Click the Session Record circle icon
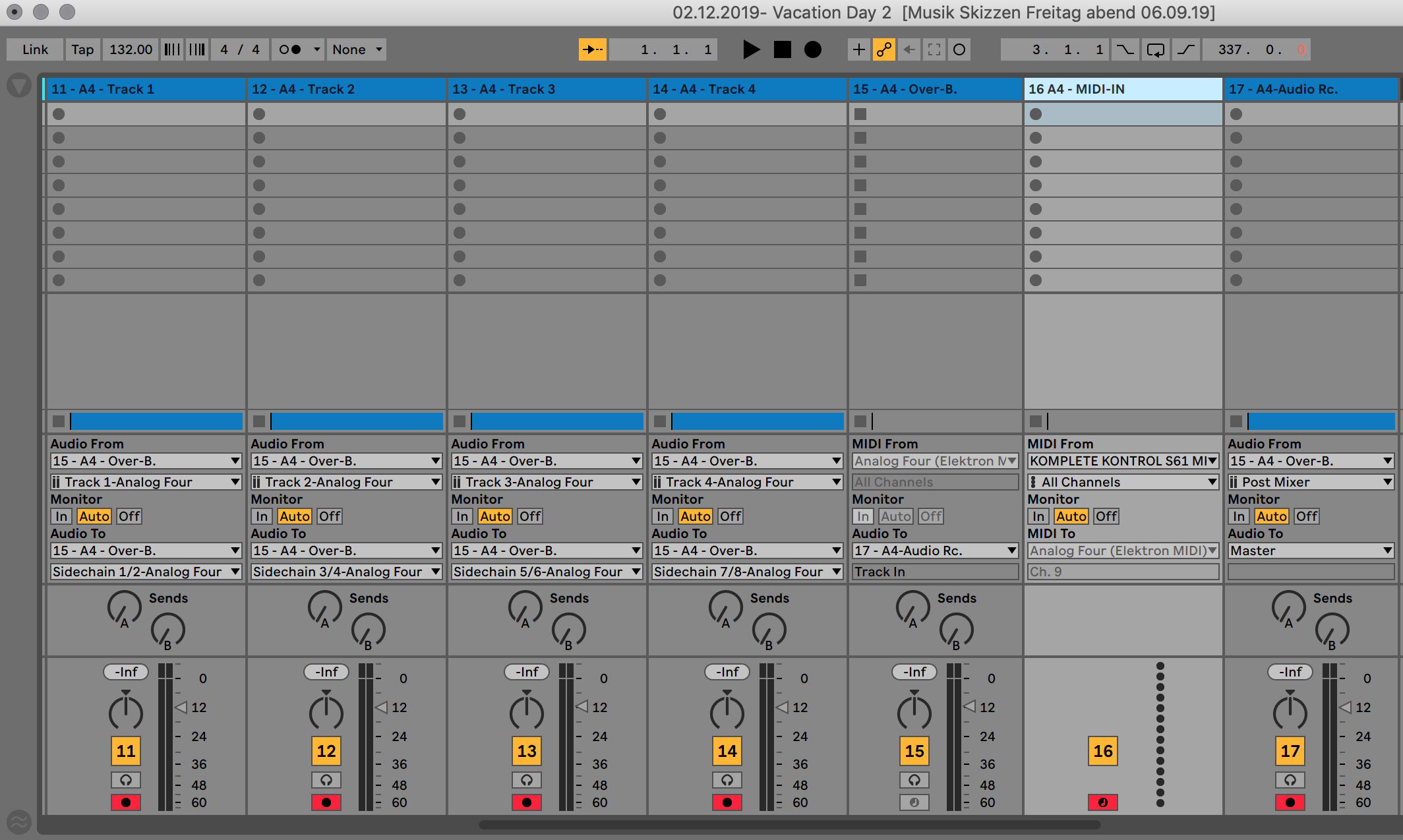 (959, 49)
